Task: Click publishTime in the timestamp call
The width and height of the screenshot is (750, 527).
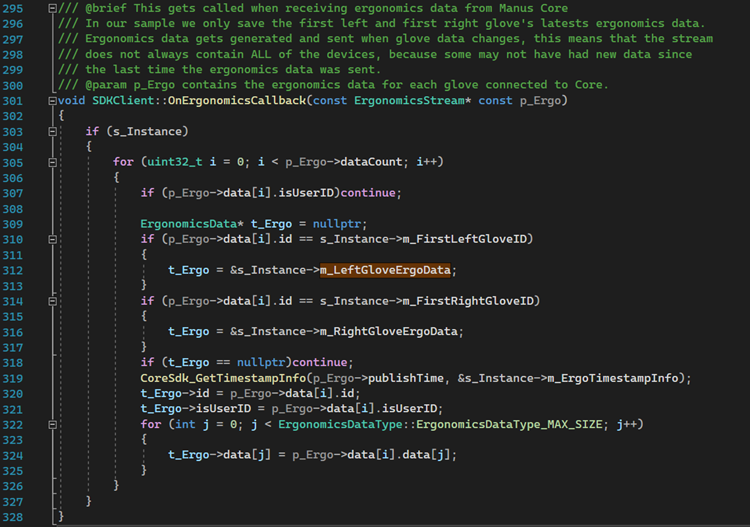Action: (406, 378)
